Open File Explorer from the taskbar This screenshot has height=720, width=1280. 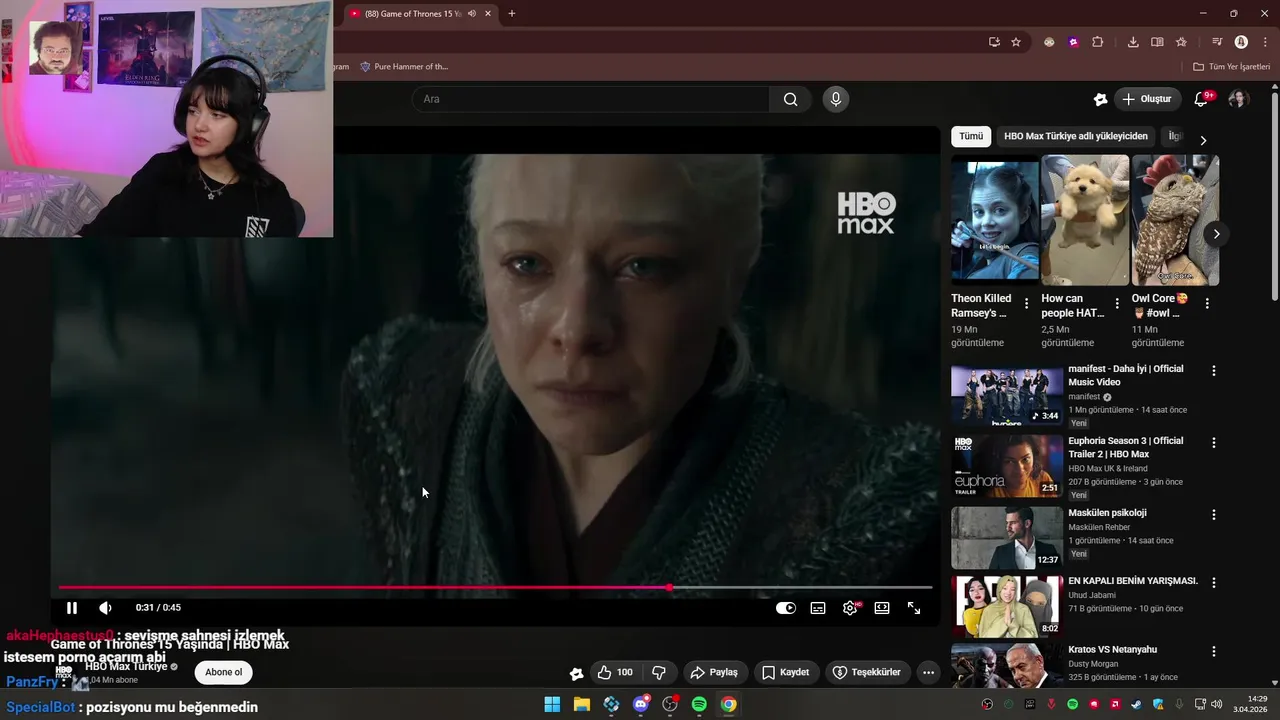point(582,705)
